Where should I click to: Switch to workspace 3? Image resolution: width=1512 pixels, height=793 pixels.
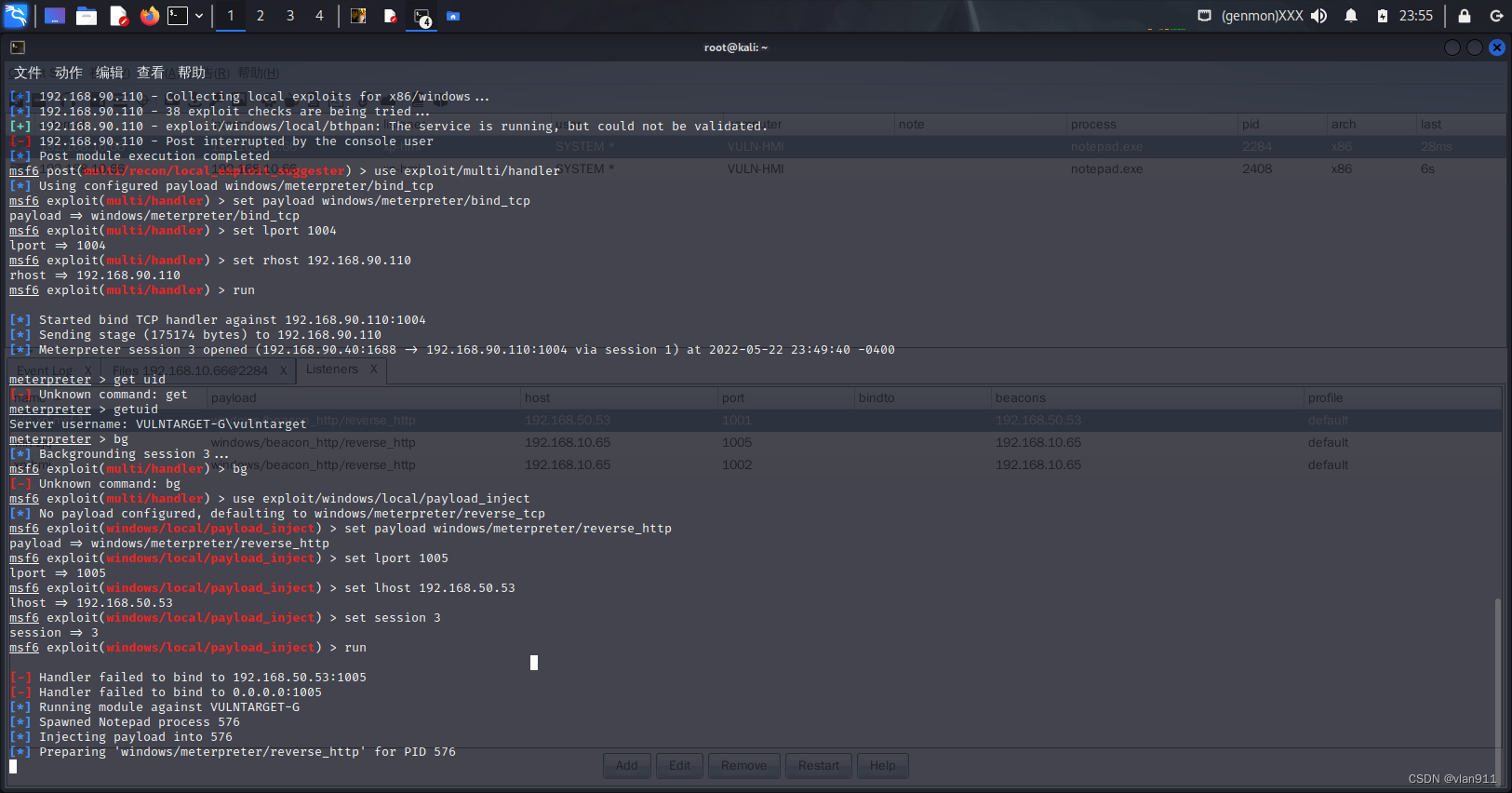click(290, 16)
